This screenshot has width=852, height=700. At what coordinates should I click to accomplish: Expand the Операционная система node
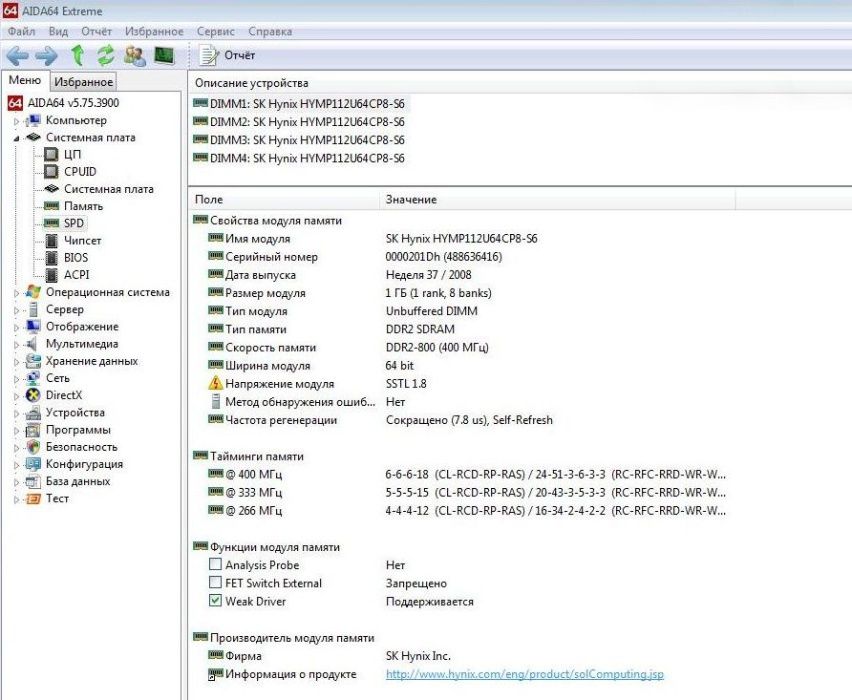(x=16, y=293)
